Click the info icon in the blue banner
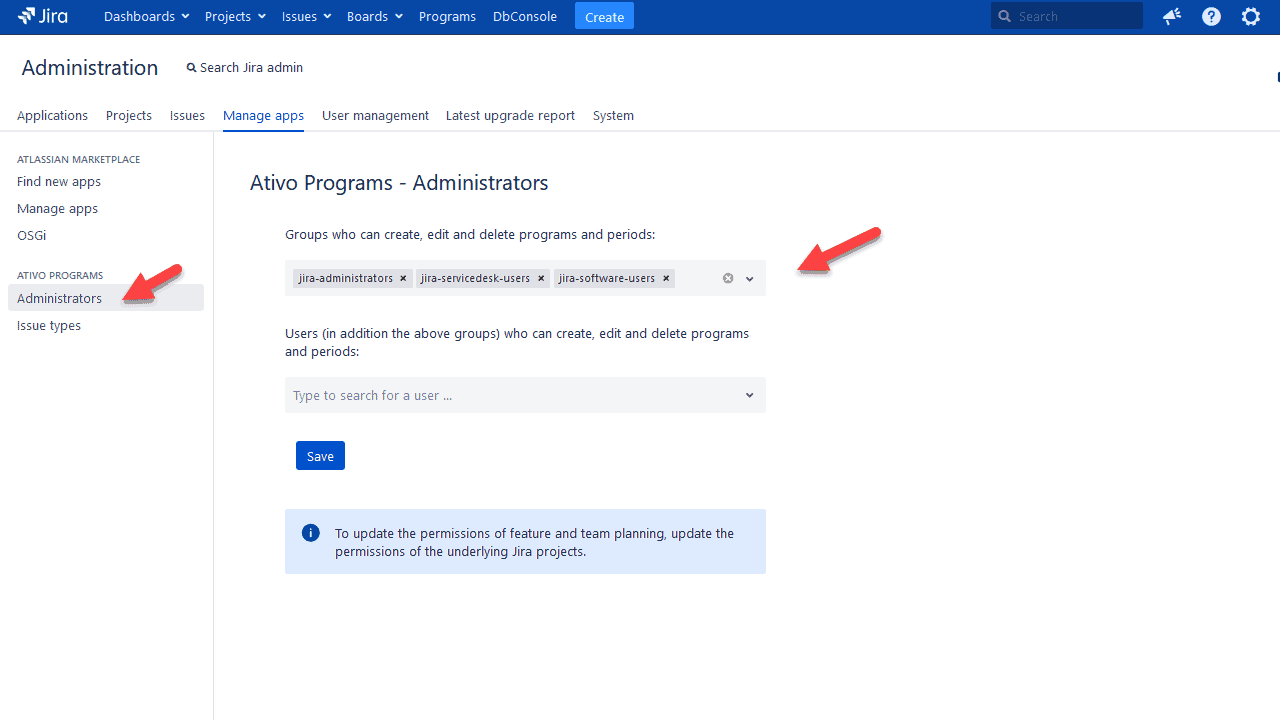The height and width of the screenshot is (720, 1280). click(x=310, y=532)
